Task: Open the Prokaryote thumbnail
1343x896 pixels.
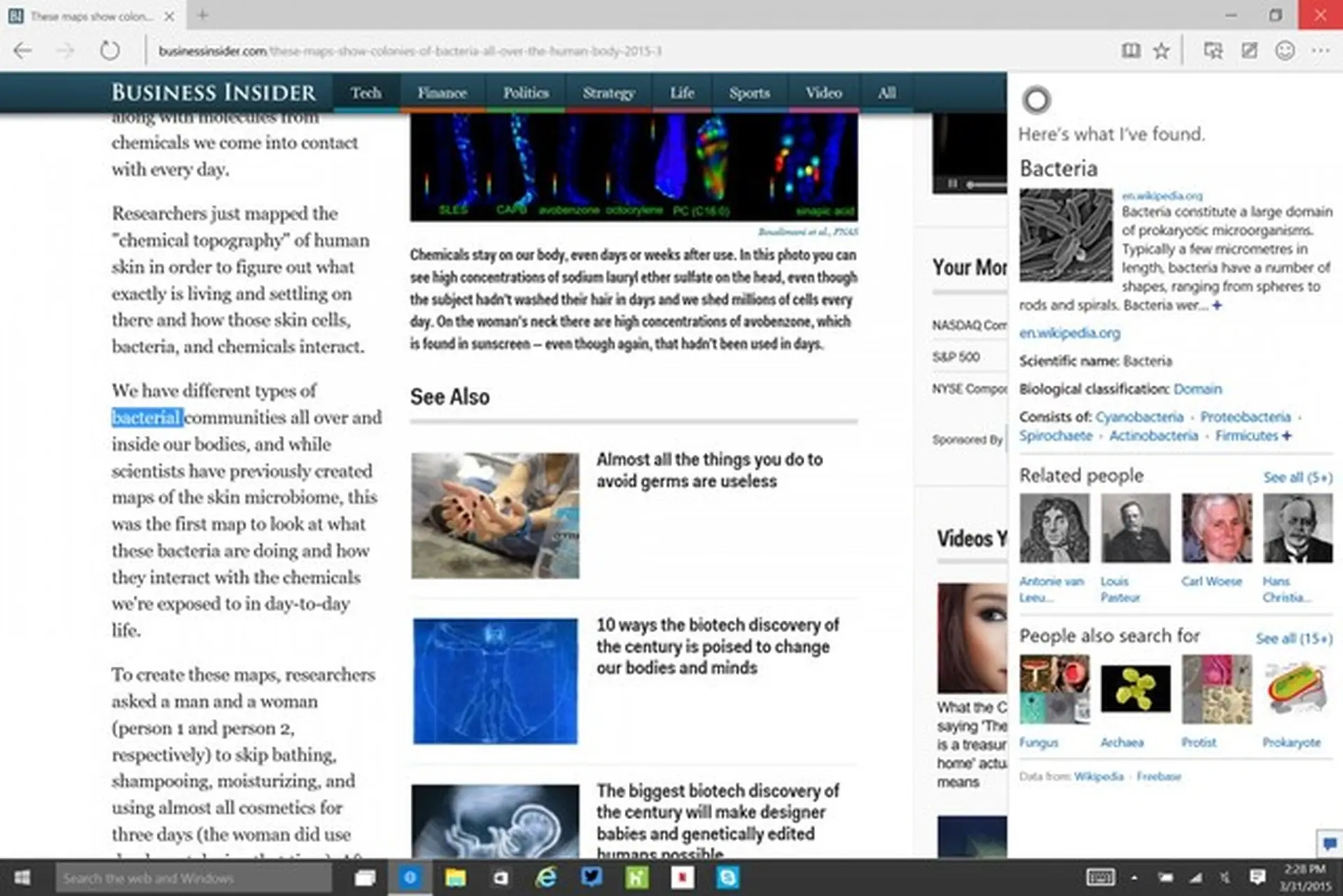Action: pyautogui.click(x=1298, y=689)
